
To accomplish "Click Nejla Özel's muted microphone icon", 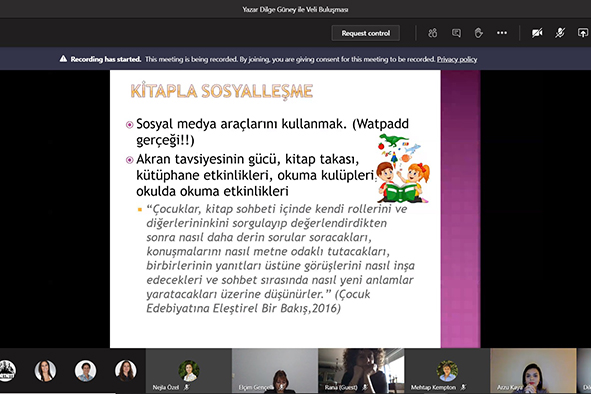I will [x=186, y=387].
